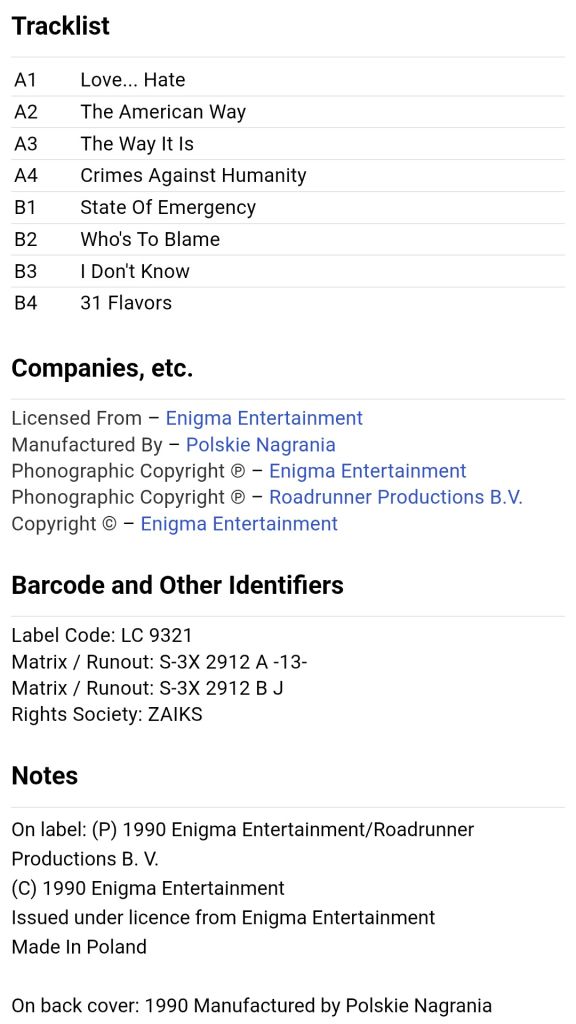This screenshot has height=1024, width=576.
Task: Open the Roadrunner Productions B.V. link
Action: pyautogui.click(x=396, y=497)
